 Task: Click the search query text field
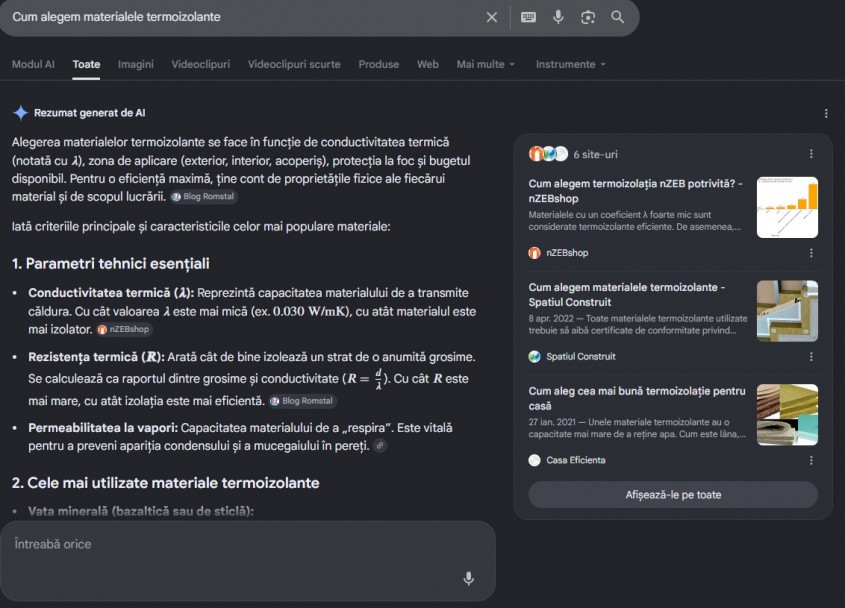click(x=243, y=17)
